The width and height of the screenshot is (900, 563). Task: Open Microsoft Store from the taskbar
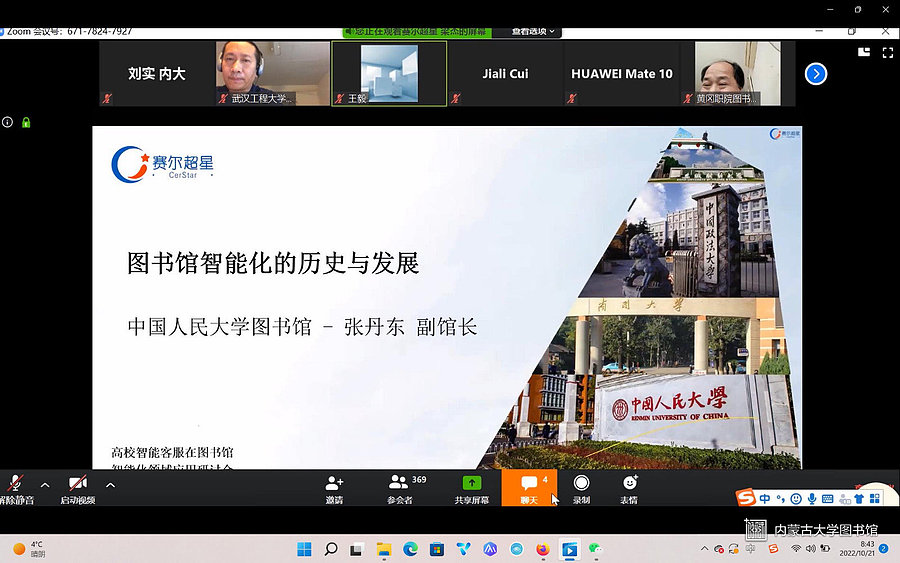coord(437,550)
